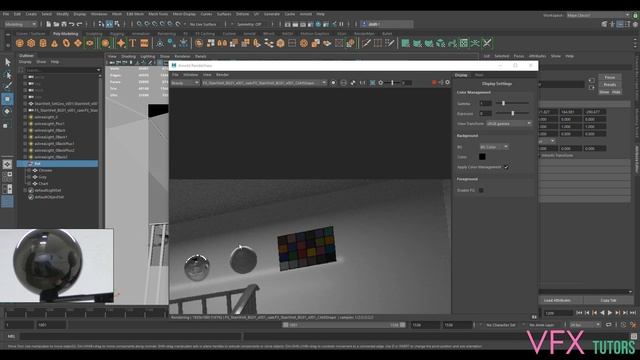This screenshot has width=640, height=360.
Task: Click the four-pane layout icon in toolbox
Action: click(7, 177)
